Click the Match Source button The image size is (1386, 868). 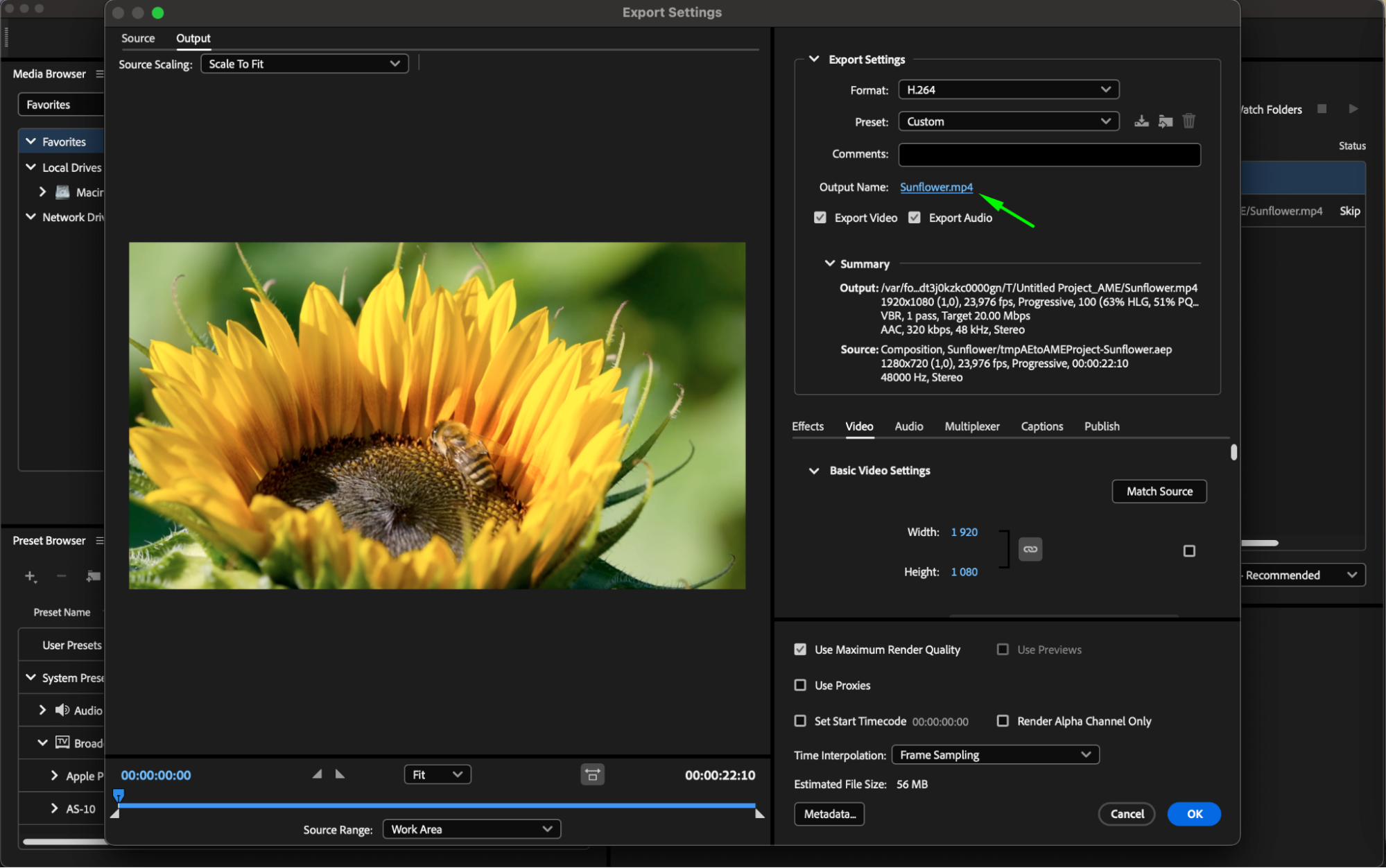pyautogui.click(x=1159, y=492)
